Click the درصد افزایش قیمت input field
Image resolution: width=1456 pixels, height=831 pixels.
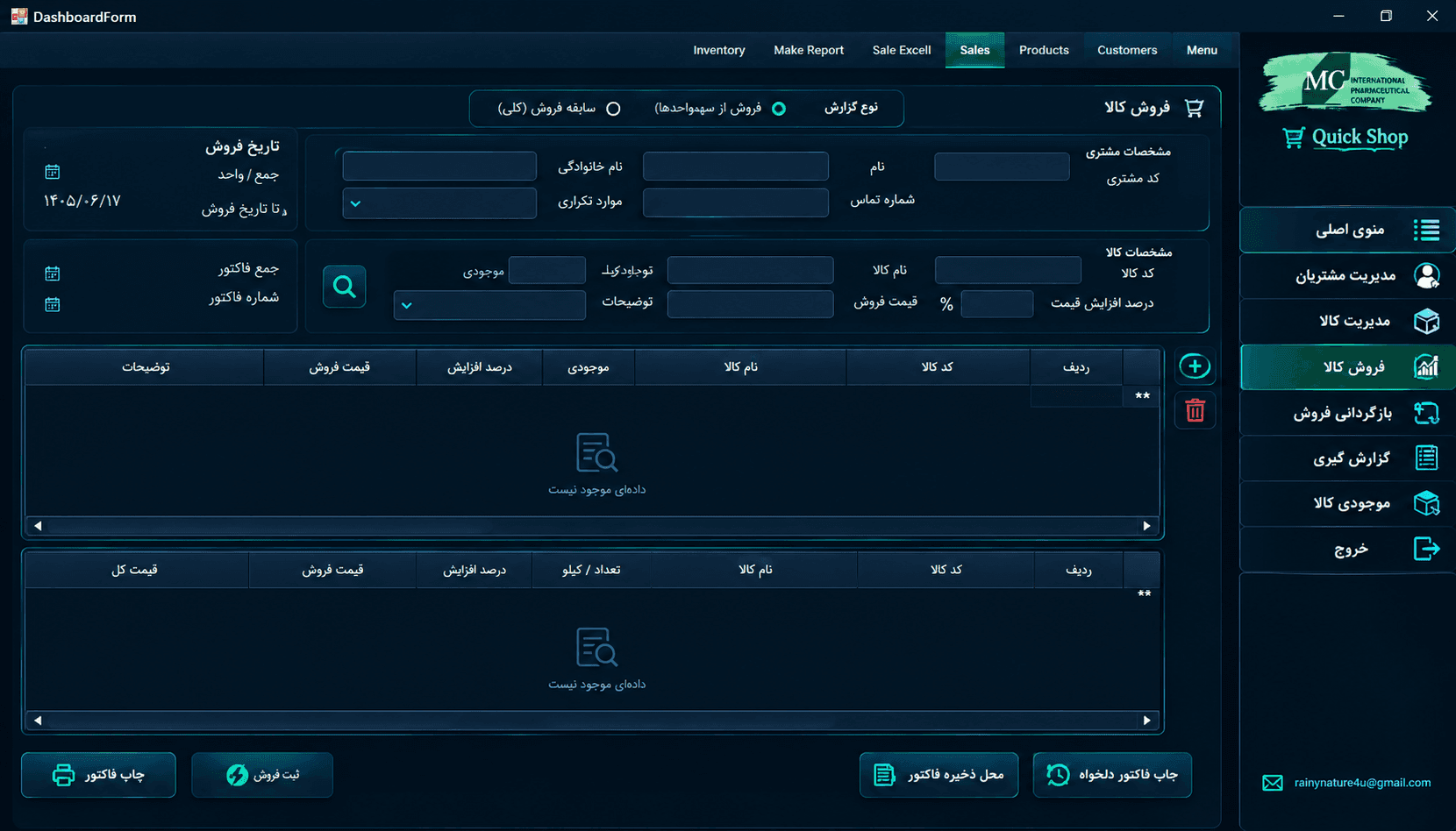point(997,304)
